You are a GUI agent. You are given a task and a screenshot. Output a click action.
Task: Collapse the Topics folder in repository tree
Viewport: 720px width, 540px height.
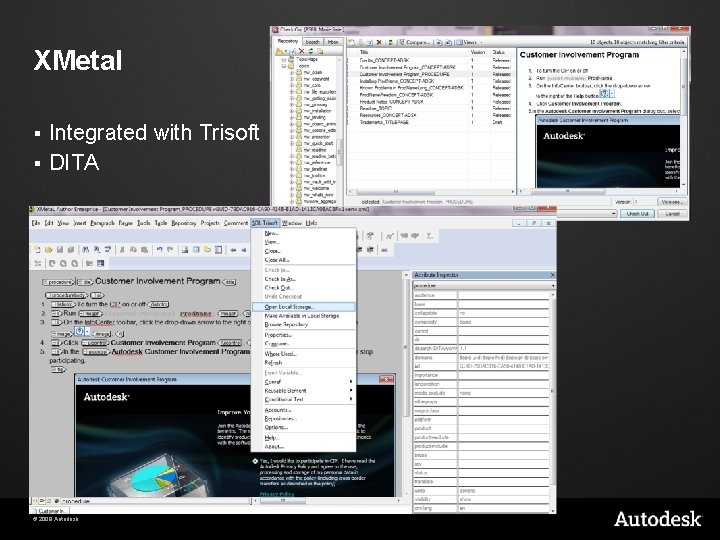coord(285,66)
